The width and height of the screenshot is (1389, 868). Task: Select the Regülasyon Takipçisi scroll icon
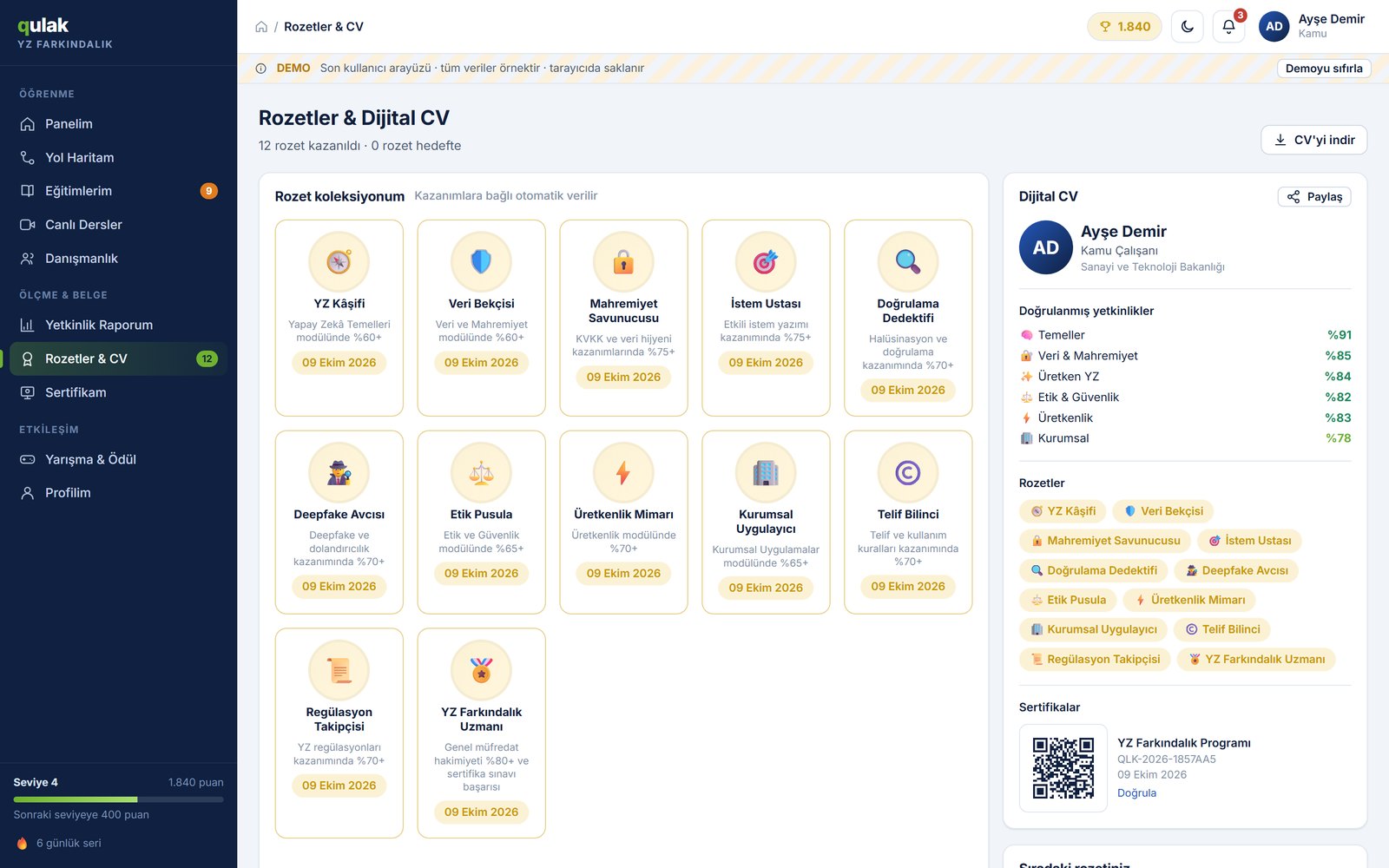[x=339, y=670]
